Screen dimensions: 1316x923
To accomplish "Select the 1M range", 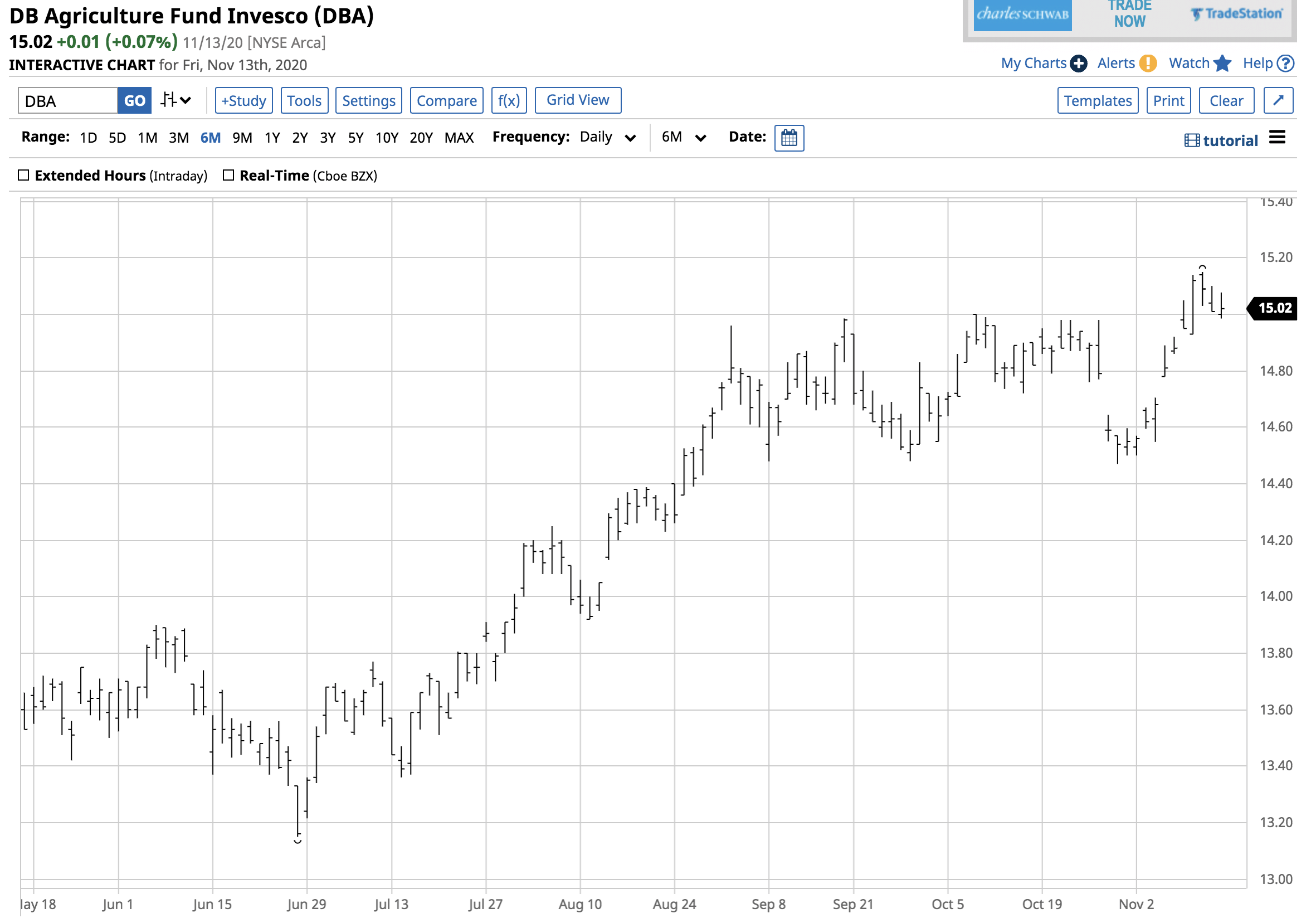I will click(x=147, y=138).
